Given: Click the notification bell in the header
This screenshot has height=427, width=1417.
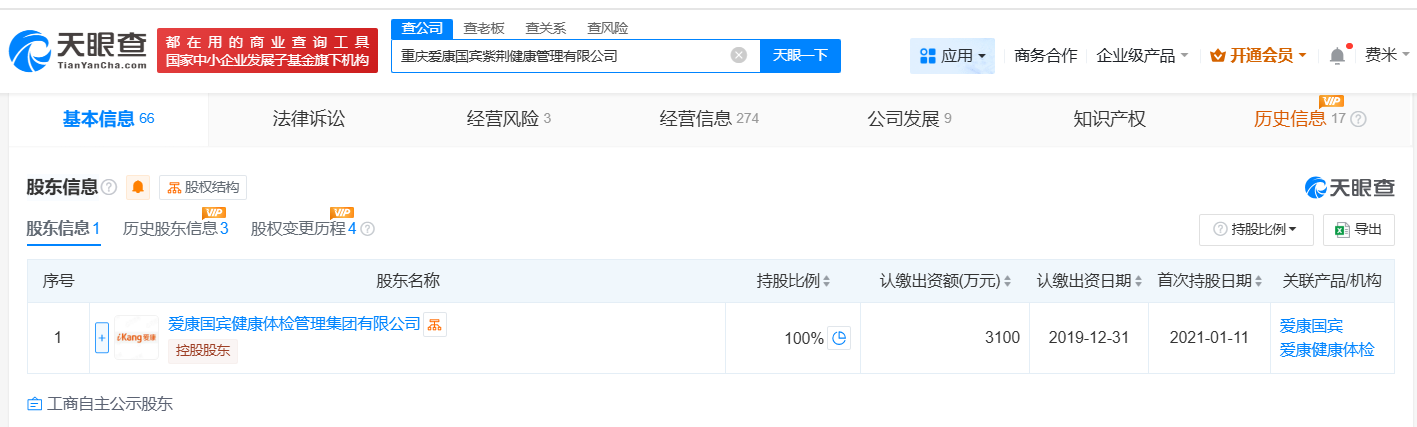Looking at the screenshot, I should click(x=1337, y=56).
